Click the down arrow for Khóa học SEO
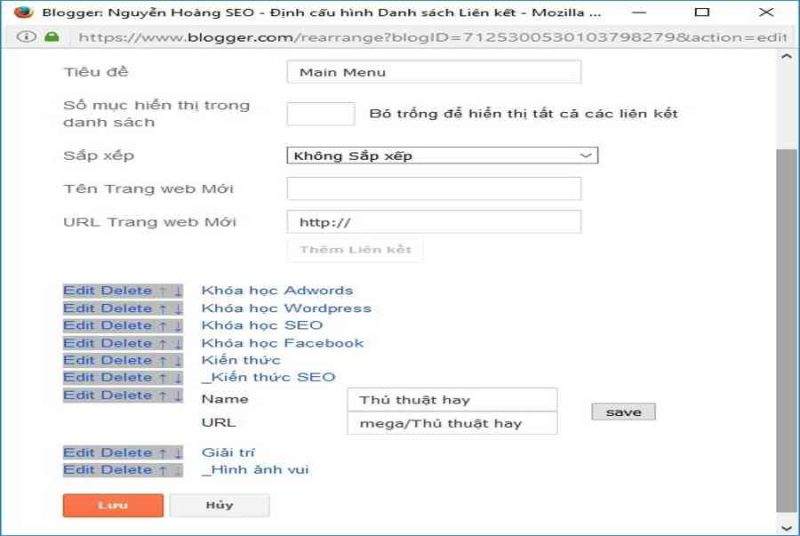This screenshot has height=536, width=800. (177, 325)
